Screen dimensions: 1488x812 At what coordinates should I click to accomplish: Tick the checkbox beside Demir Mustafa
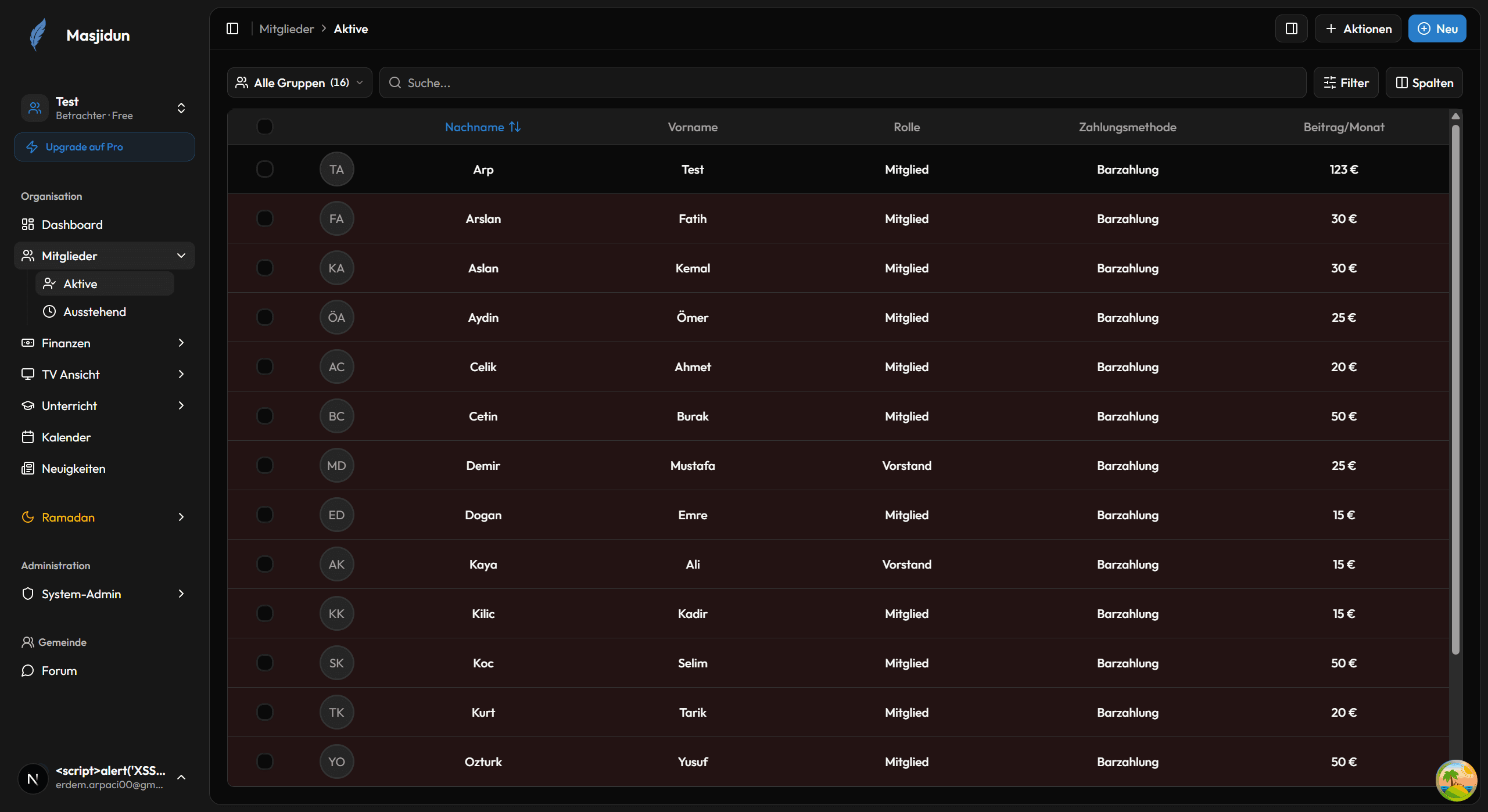coord(264,466)
